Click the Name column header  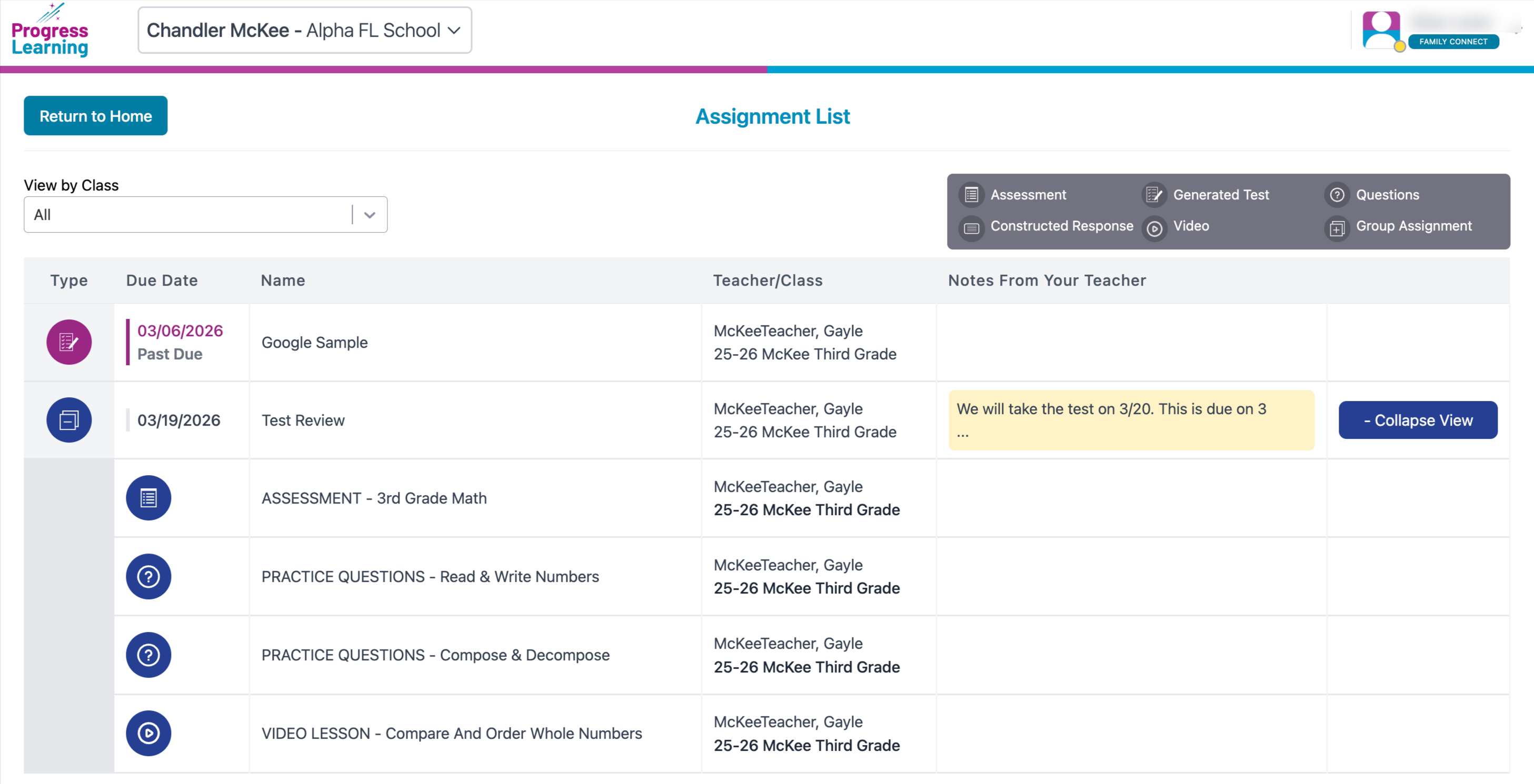pyautogui.click(x=283, y=280)
